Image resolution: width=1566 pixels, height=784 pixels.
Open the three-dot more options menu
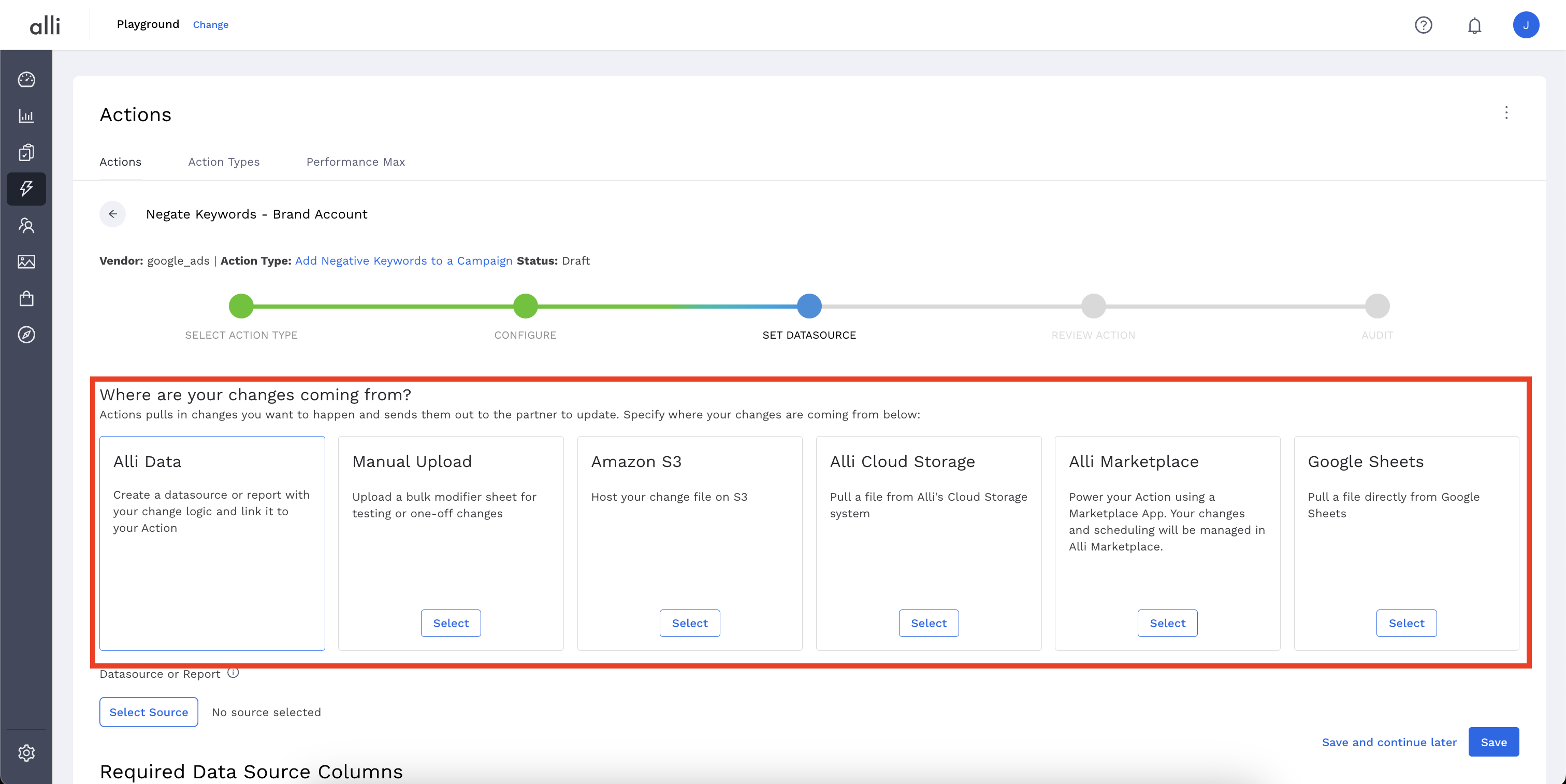click(1506, 112)
